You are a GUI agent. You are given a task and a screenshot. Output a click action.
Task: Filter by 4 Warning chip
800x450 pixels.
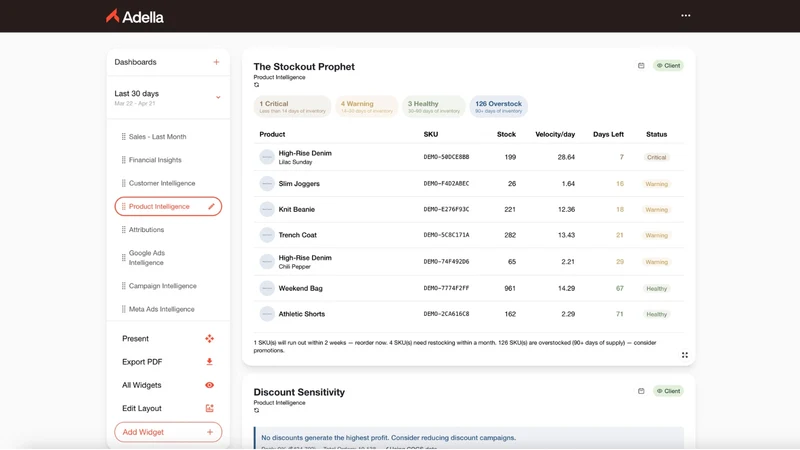tap(366, 106)
